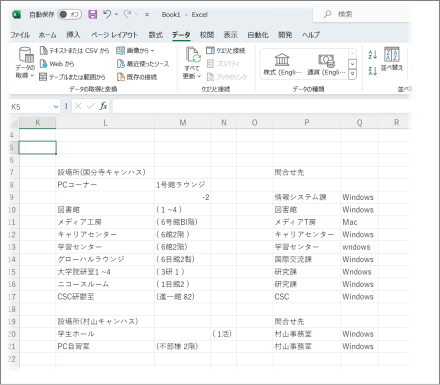This screenshot has height=385, width=440.
Task: Click cell containing Mac
Action: (x=359, y=222)
